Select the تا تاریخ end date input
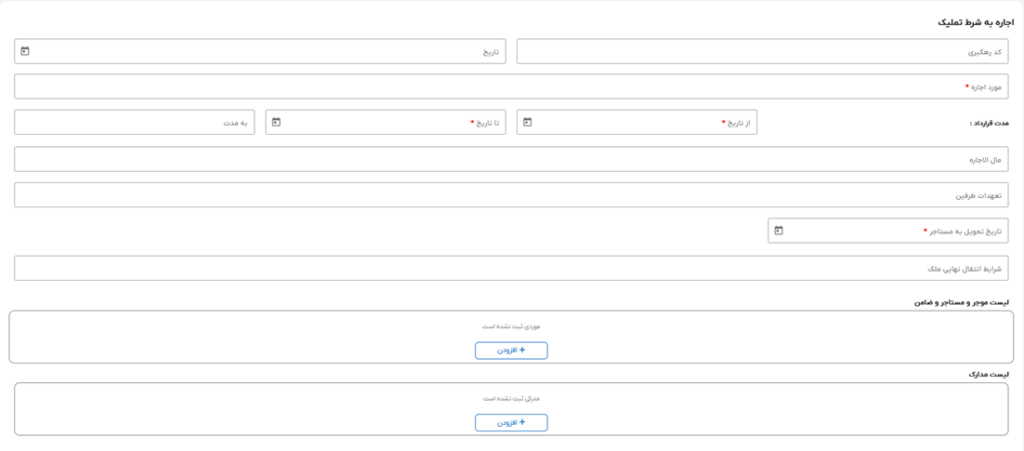 point(390,123)
